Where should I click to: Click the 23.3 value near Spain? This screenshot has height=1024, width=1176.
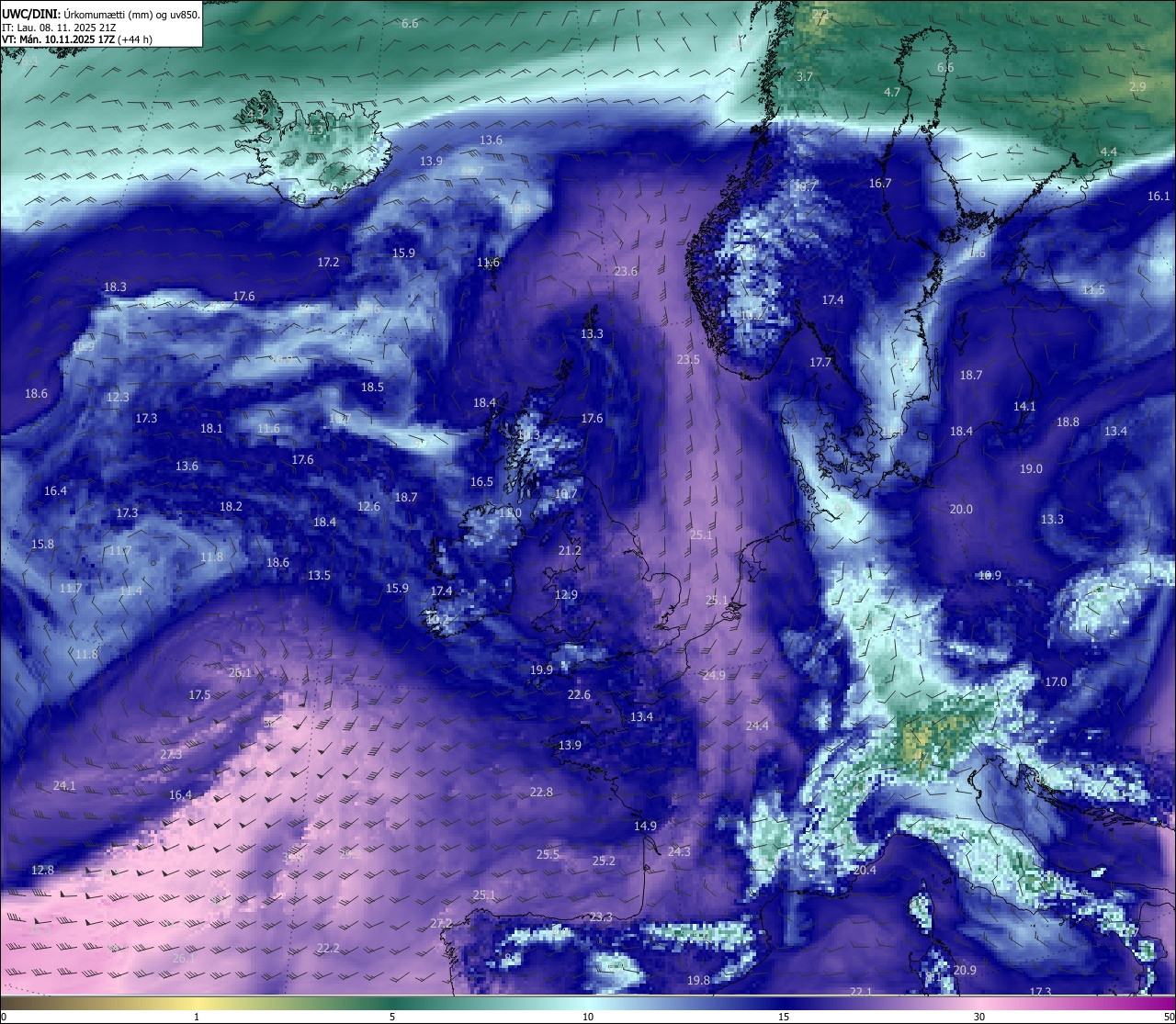601,917
